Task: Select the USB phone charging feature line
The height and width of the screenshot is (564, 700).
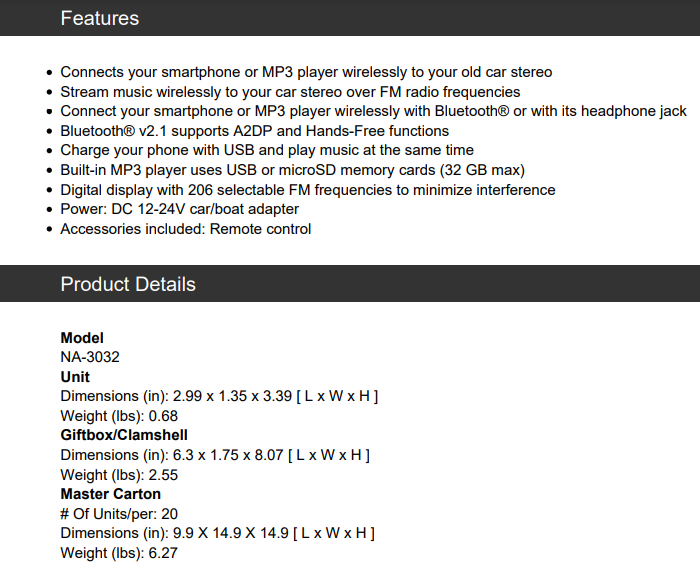Action: pyautogui.click(x=267, y=150)
